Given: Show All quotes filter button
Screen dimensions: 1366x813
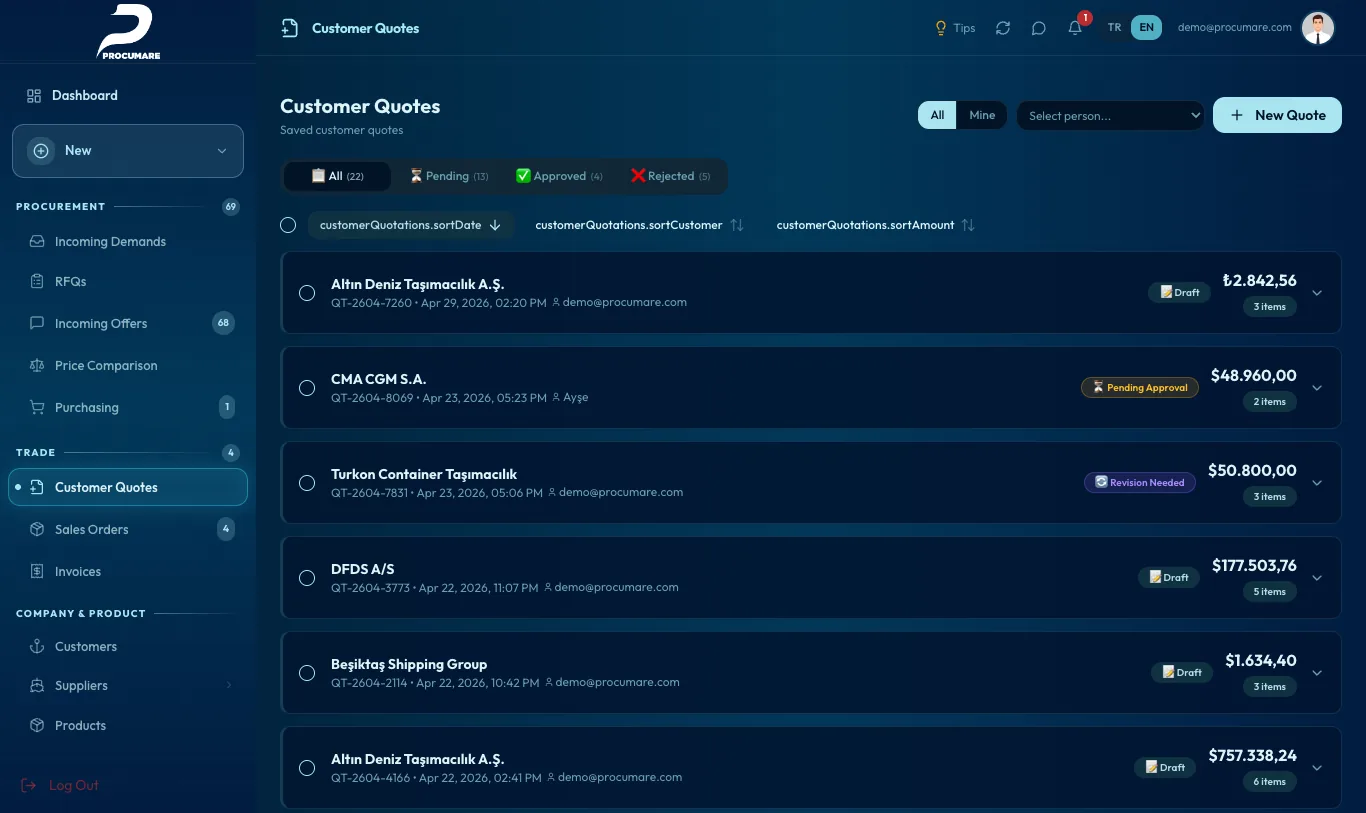Looking at the screenshot, I should click(x=937, y=115).
